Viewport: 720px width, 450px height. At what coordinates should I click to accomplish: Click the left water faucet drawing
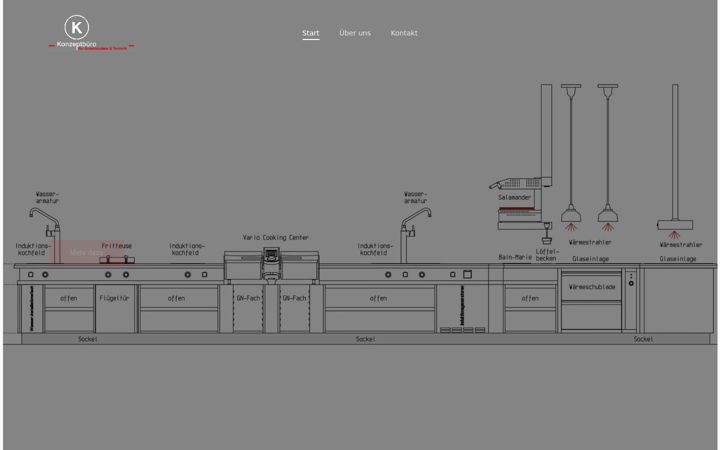[x=46, y=235]
